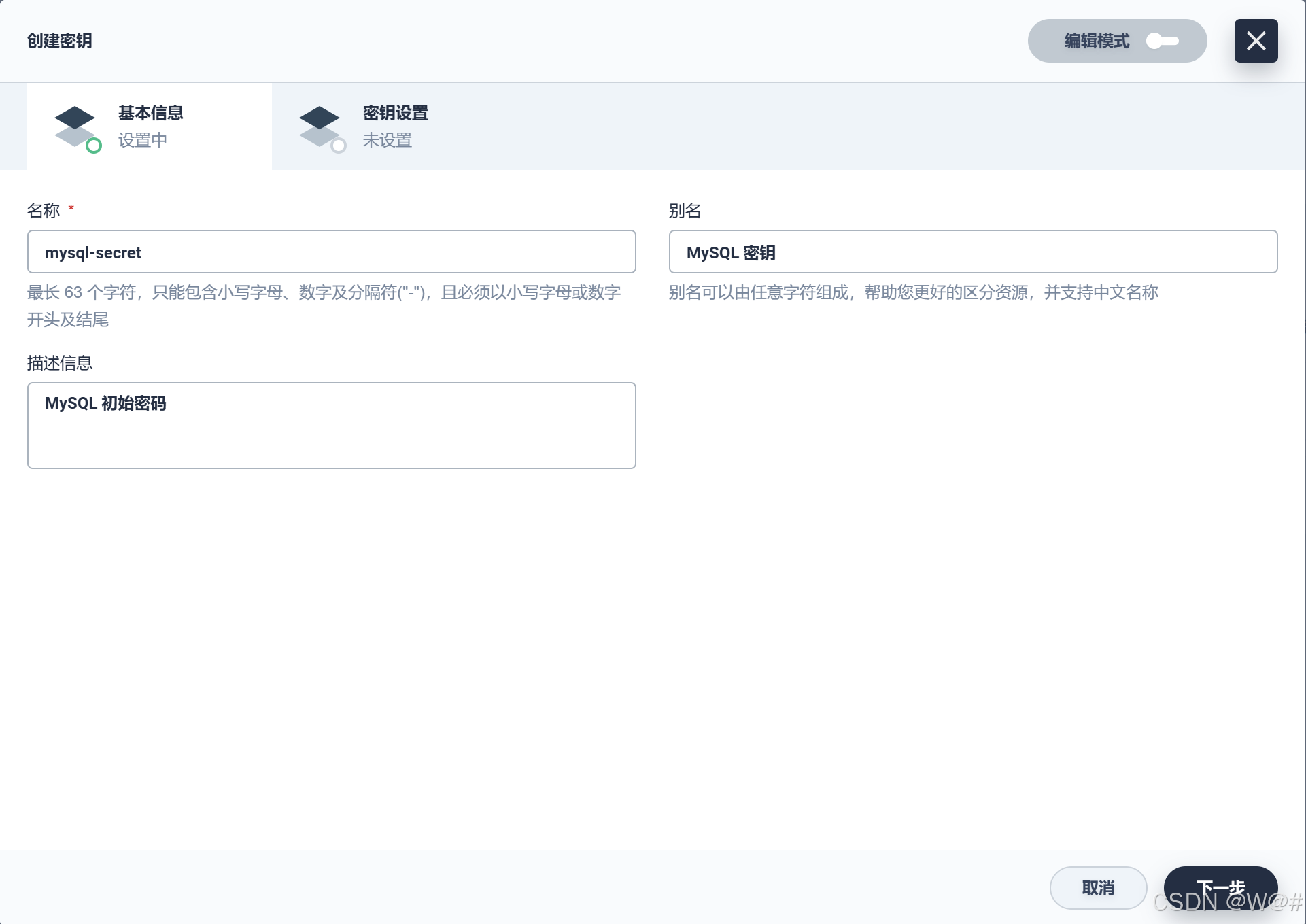Switch to the 密钥设置 step tab

[394, 126]
